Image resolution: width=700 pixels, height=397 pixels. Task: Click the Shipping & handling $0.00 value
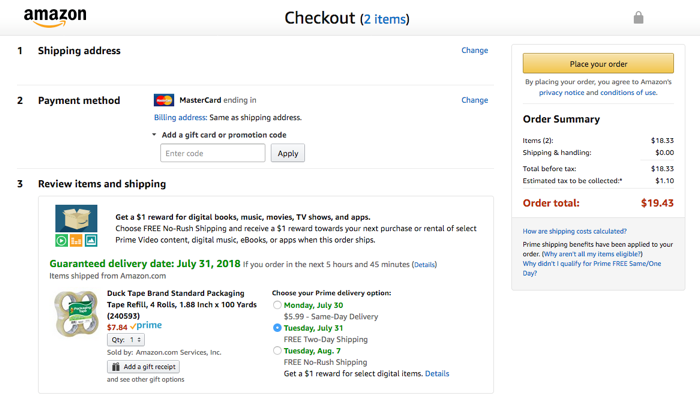664,153
